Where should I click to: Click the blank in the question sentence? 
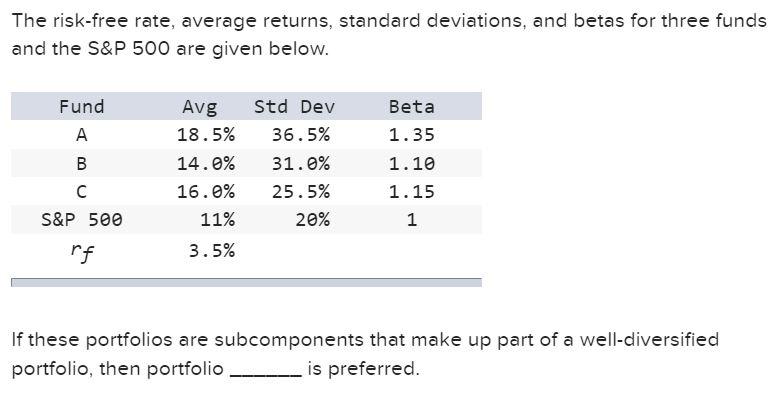265,369
